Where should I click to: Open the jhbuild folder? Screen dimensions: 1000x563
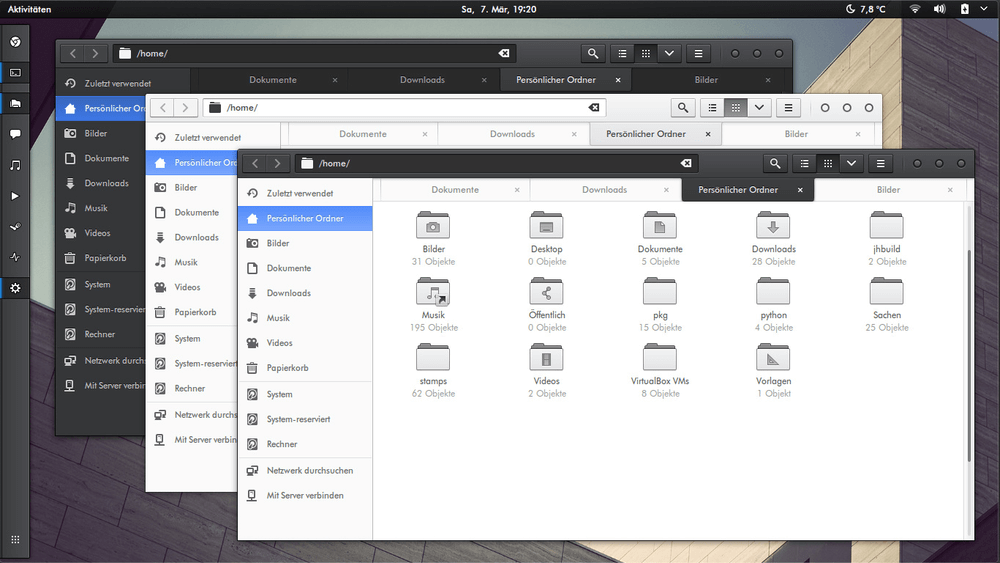click(886, 226)
